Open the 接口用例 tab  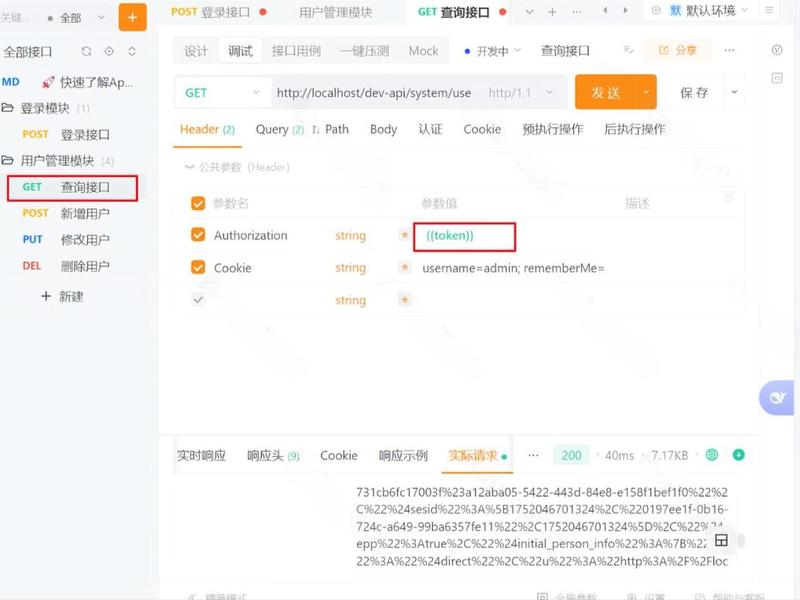click(x=296, y=51)
